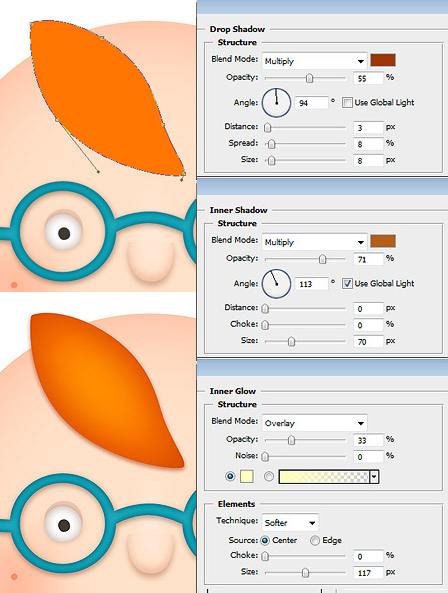Image resolution: width=448 pixels, height=593 pixels.
Task: Select Center as Inner Glow source
Action: [265, 540]
